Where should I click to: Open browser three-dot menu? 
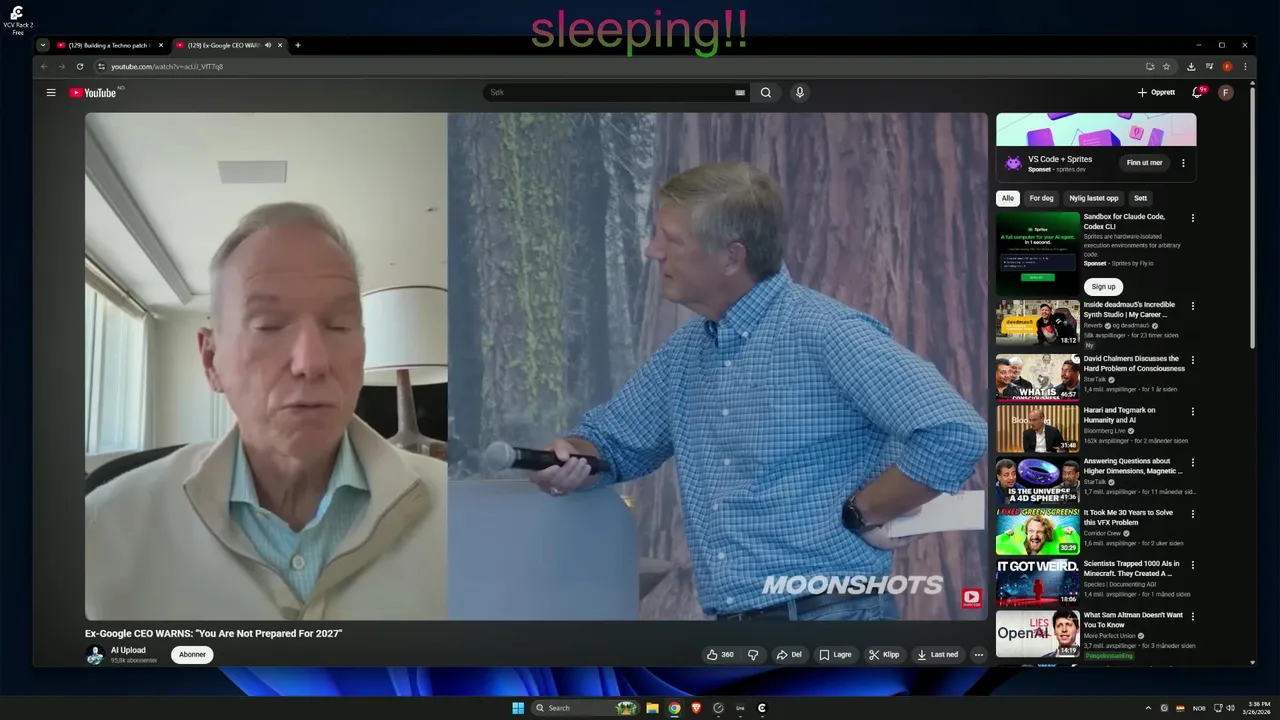point(1245,66)
